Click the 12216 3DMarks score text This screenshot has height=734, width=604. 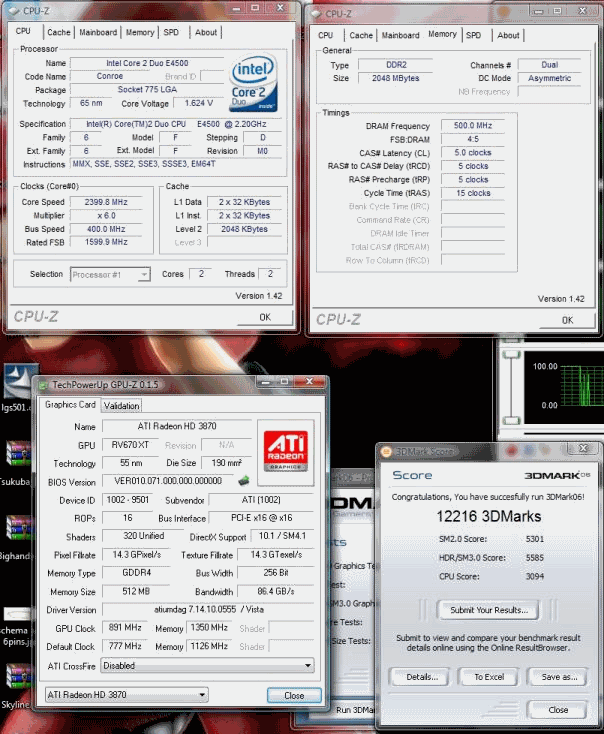click(488, 516)
